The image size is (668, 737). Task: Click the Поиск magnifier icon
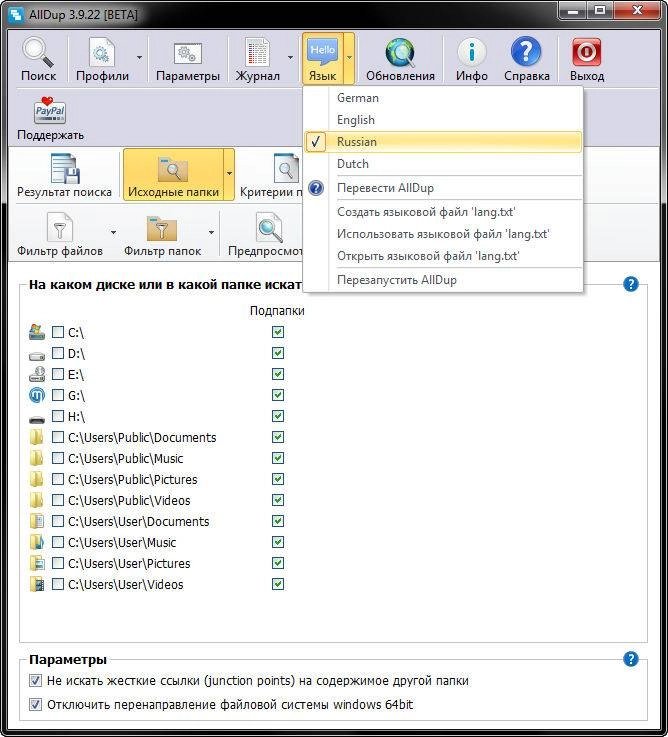point(38,52)
